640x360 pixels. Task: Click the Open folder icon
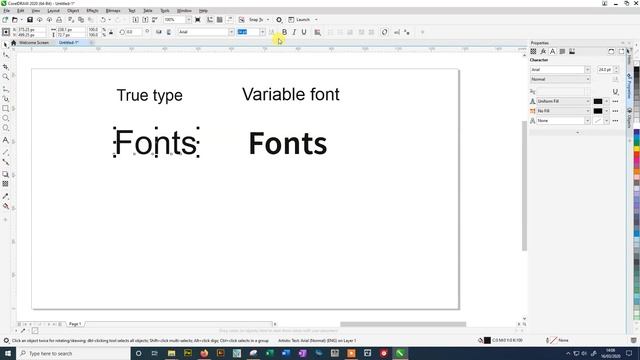pyautogui.click(x=15, y=20)
